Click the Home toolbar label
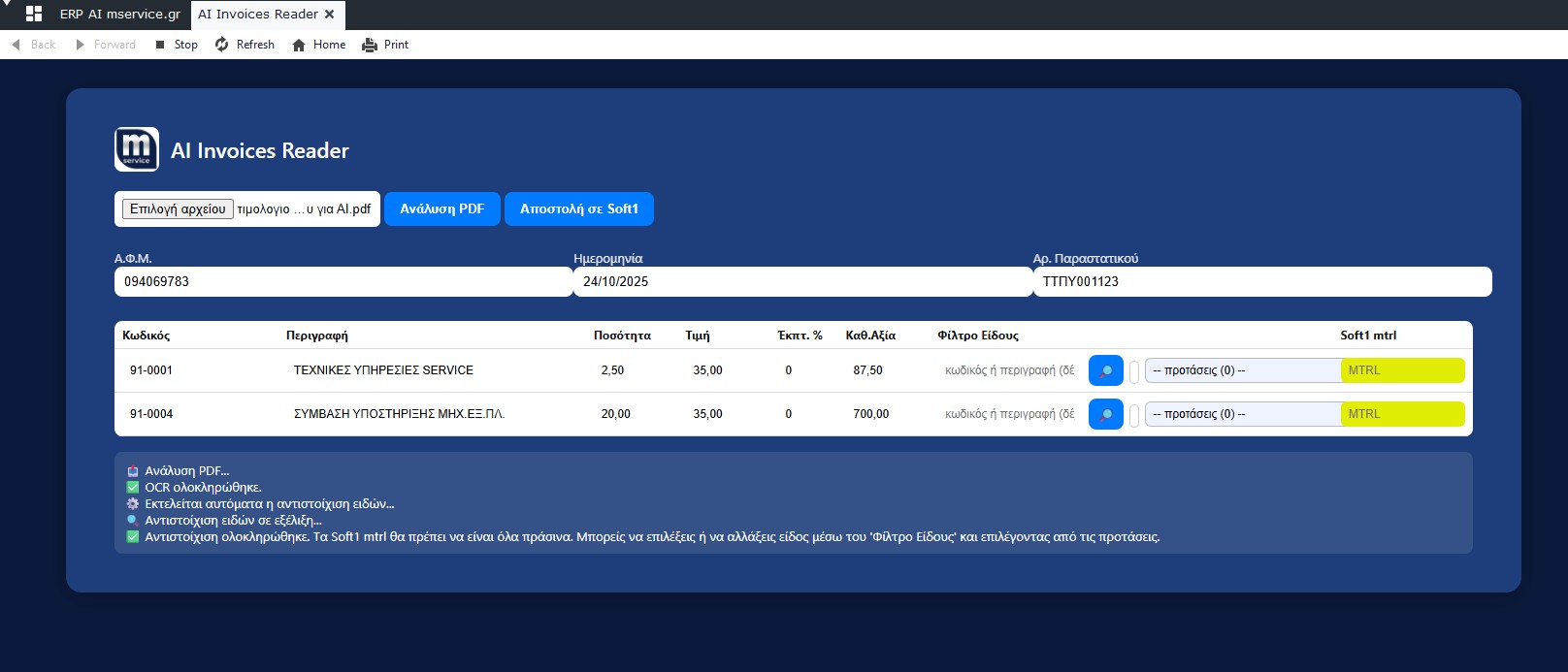The height and width of the screenshot is (672, 1568). tap(329, 45)
